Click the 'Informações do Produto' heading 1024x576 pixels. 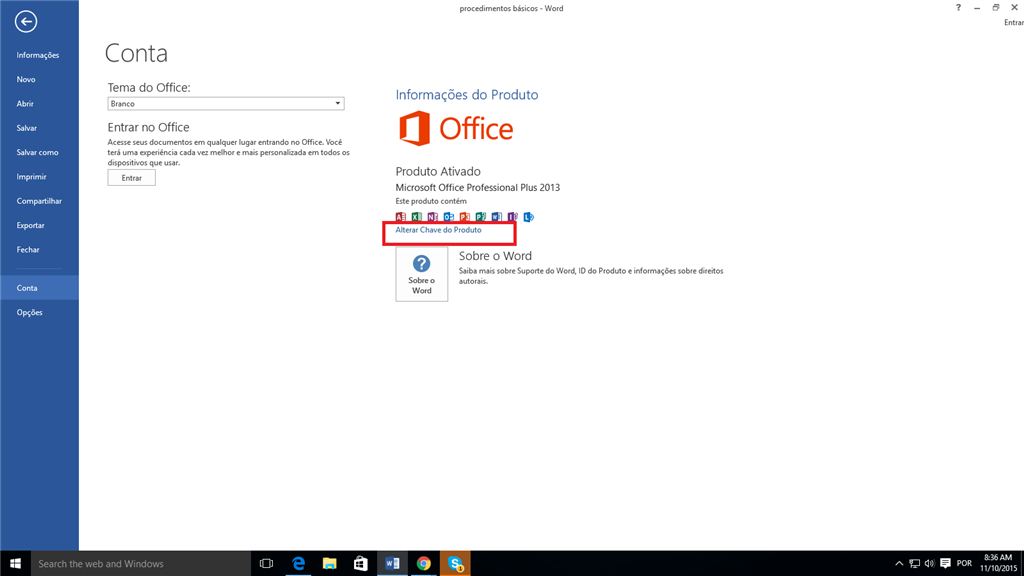click(x=467, y=95)
